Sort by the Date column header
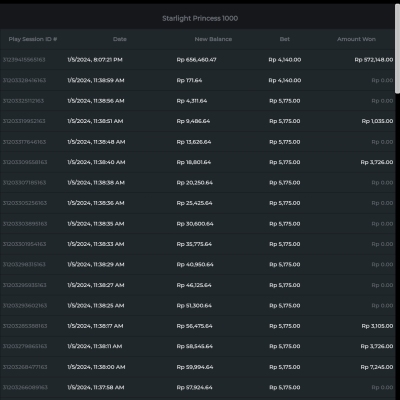The image size is (400, 400). (x=120, y=39)
